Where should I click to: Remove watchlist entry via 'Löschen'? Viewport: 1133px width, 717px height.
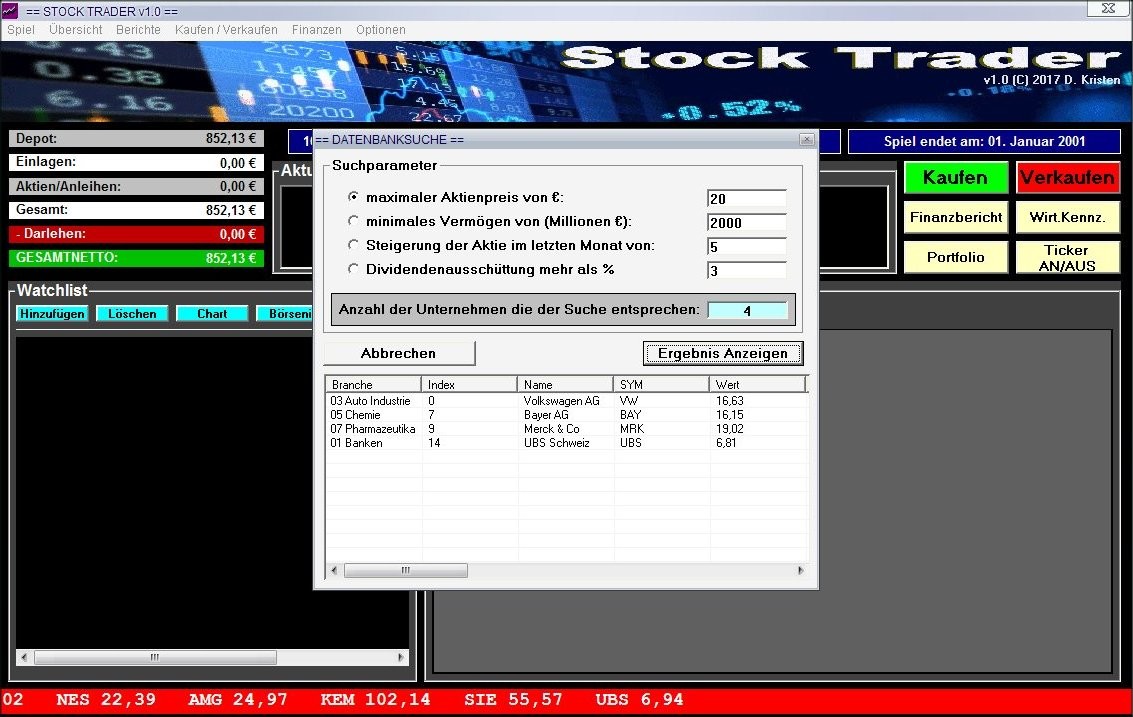point(131,313)
